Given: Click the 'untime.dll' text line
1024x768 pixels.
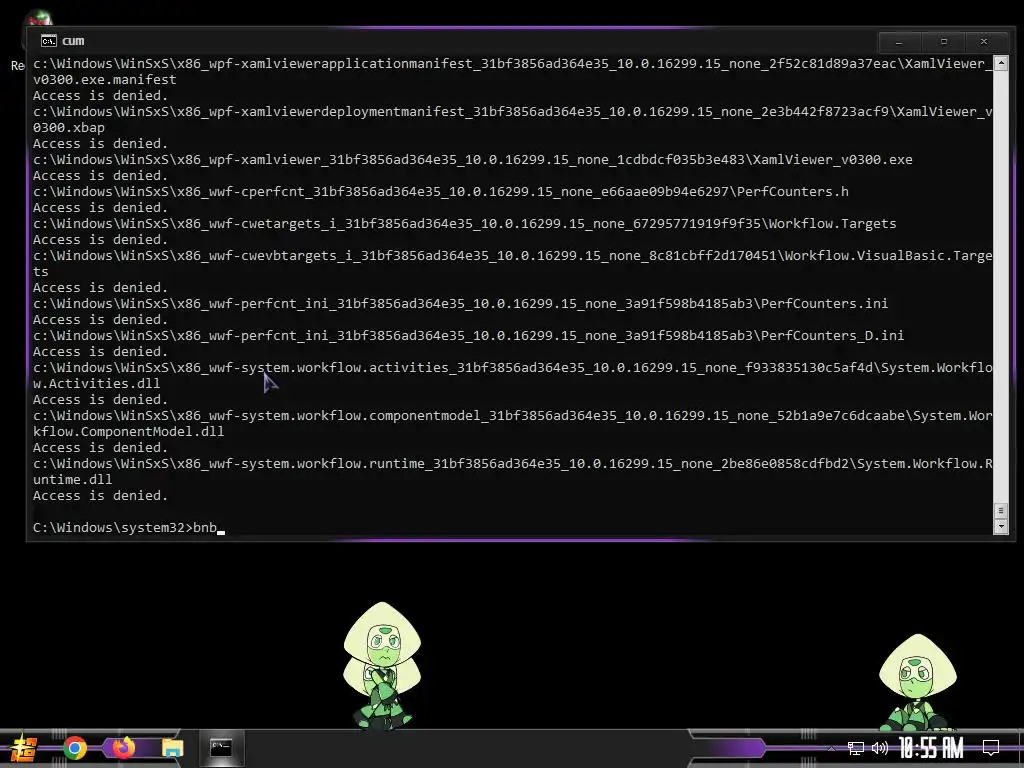Looking at the screenshot, I should coord(72,479).
